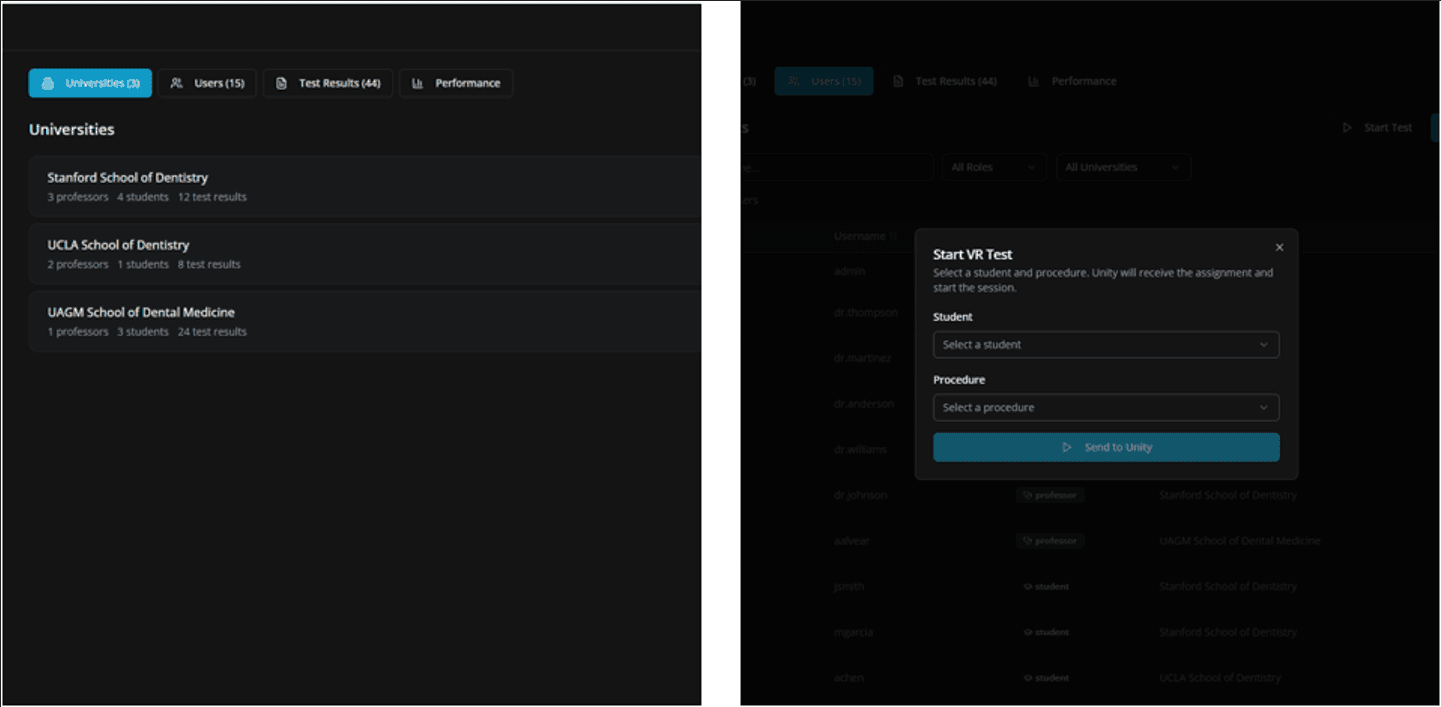The width and height of the screenshot is (1441, 707).
Task: Expand the All Universities filter dropdown
Action: 1123,168
